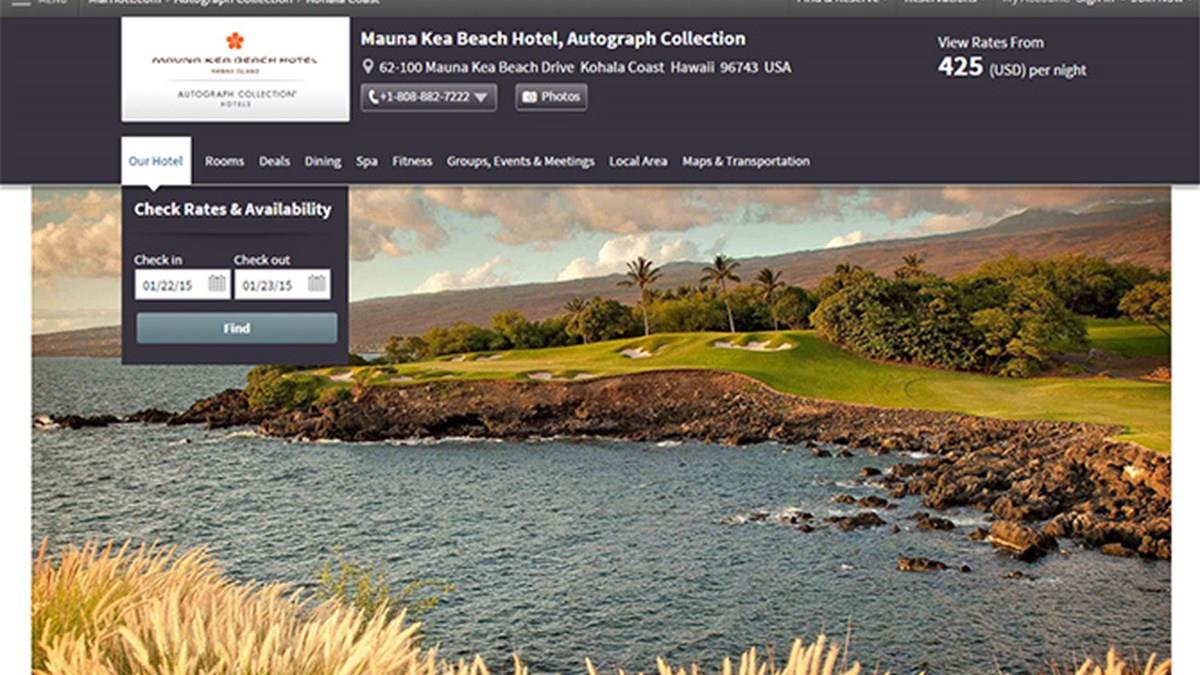Switch to the Dining tab
1200x675 pixels.
click(323, 161)
